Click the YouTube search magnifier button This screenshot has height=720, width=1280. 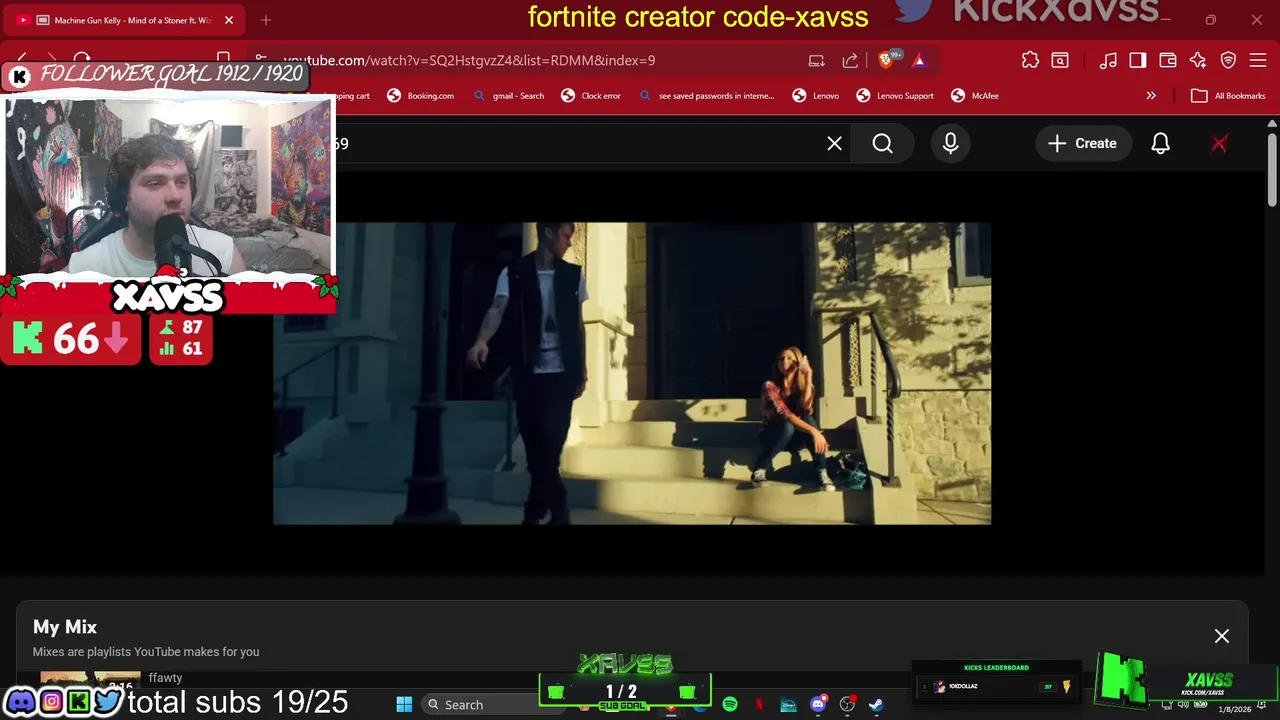882,144
